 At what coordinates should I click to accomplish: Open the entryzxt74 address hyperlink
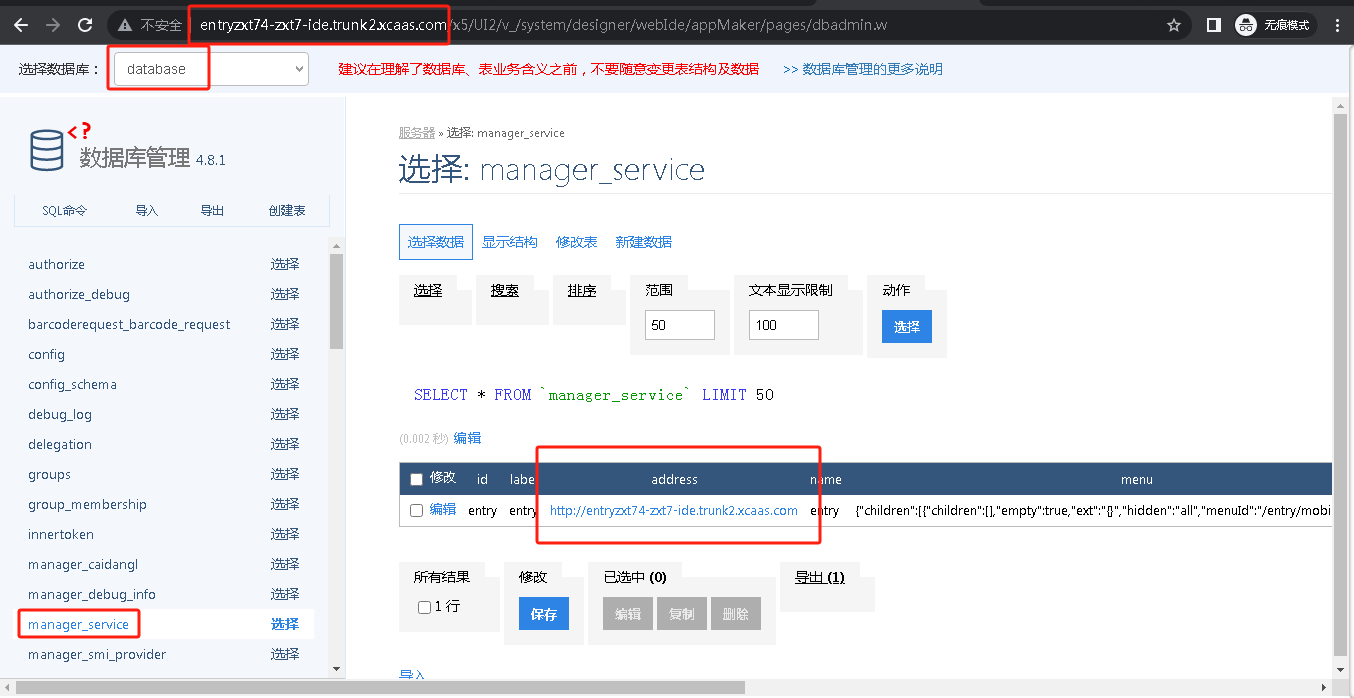[674, 510]
